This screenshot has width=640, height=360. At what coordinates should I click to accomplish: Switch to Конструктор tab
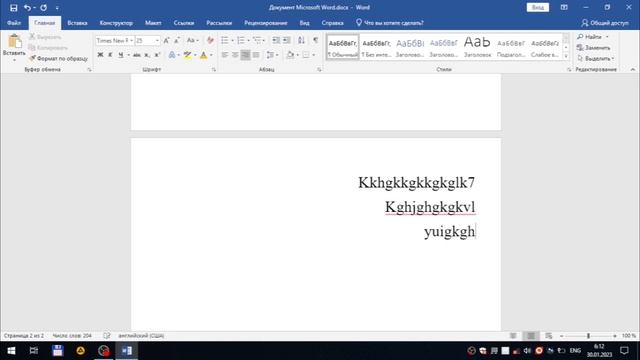click(116, 23)
